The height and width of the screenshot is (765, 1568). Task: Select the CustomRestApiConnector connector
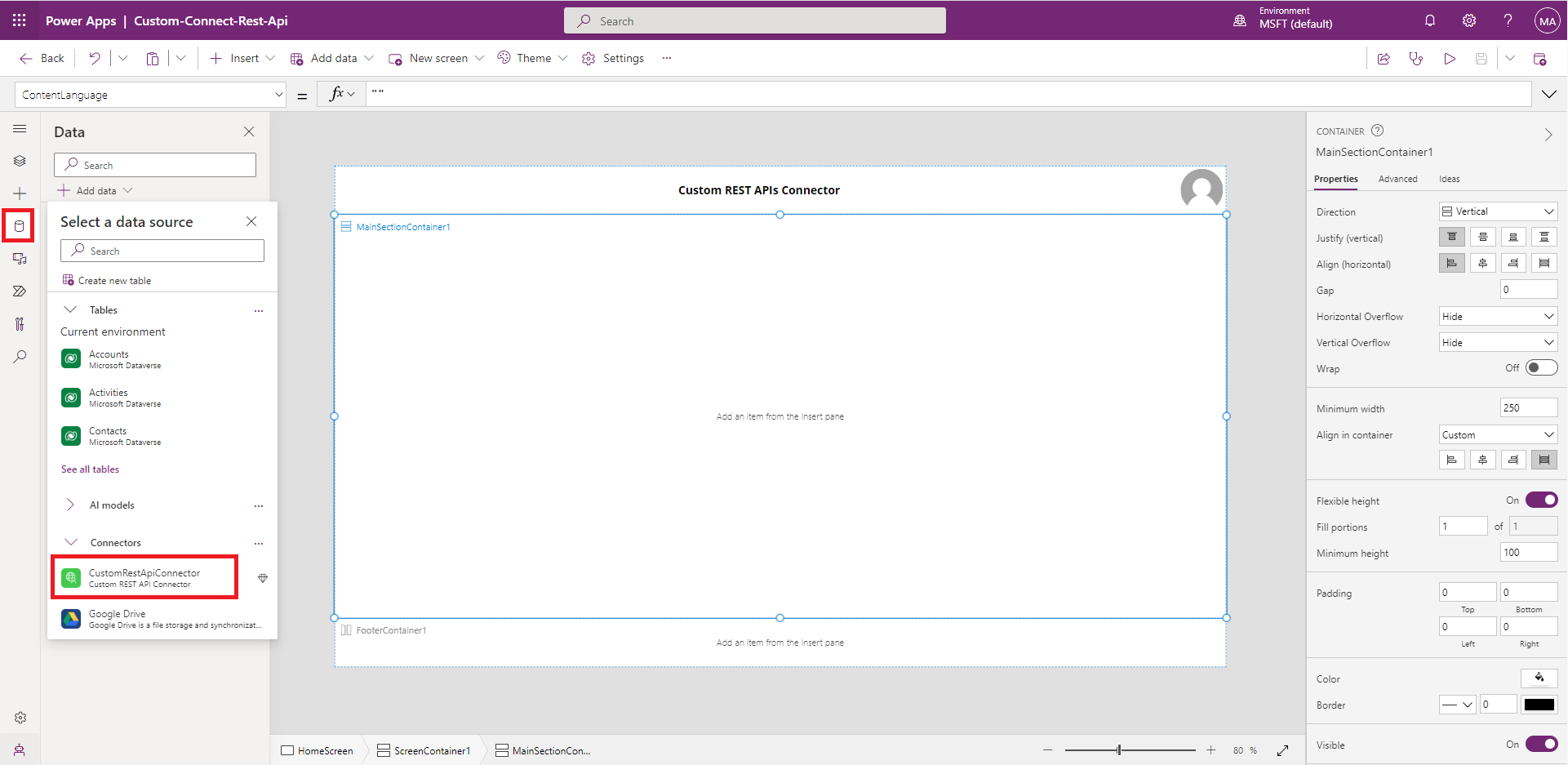(144, 578)
